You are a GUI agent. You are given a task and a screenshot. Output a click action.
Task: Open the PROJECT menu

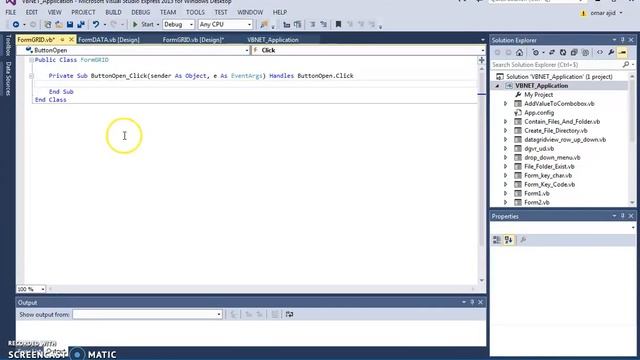tap(83, 12)
